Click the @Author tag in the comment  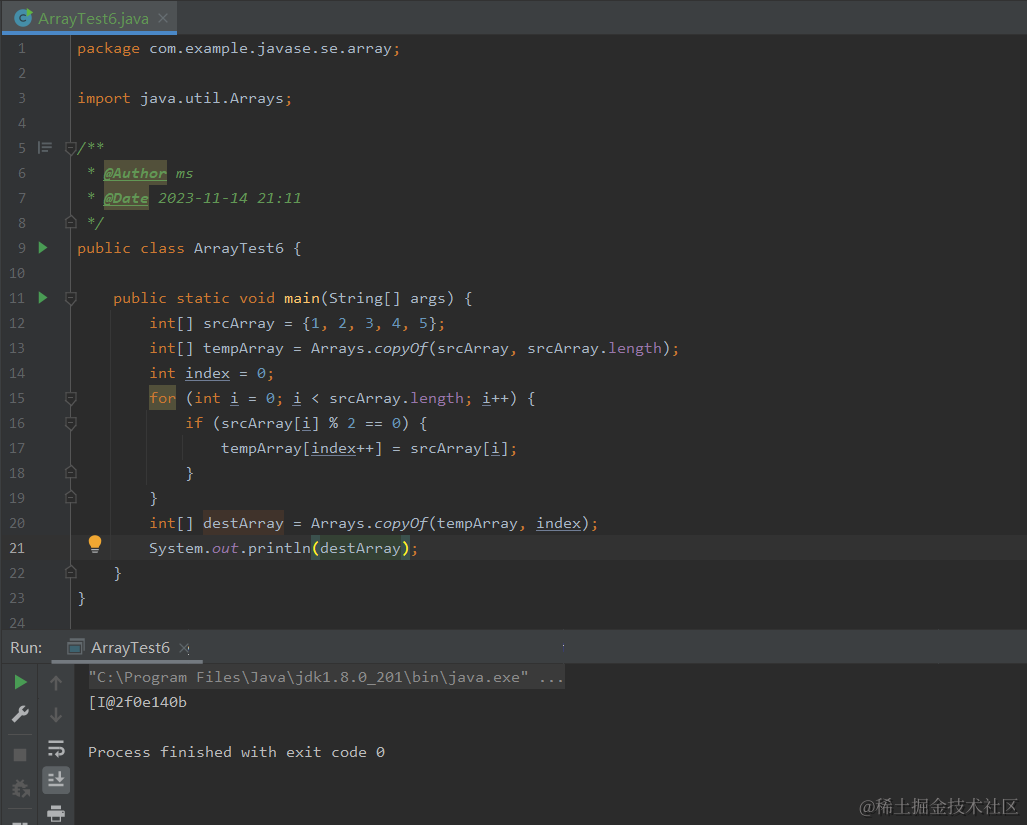[x=135, y=173]
